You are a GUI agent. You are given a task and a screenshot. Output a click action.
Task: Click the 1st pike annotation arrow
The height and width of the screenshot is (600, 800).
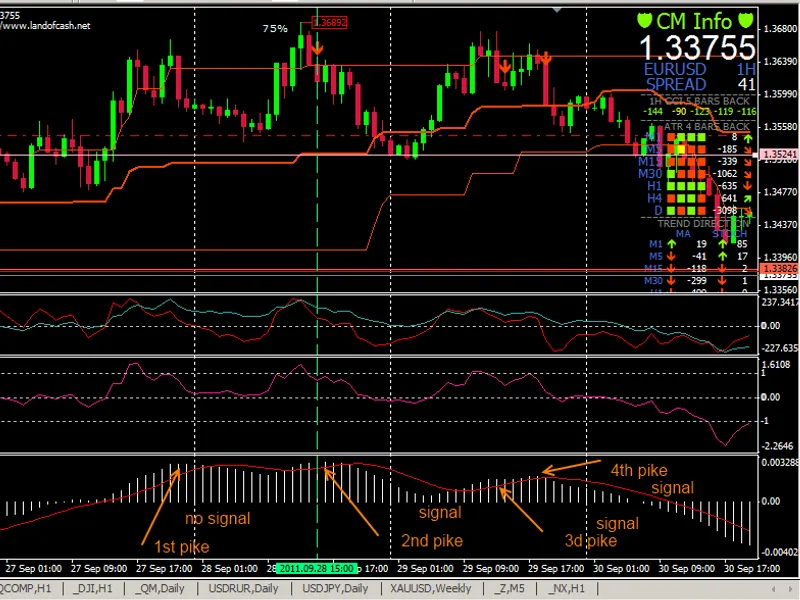160,506
